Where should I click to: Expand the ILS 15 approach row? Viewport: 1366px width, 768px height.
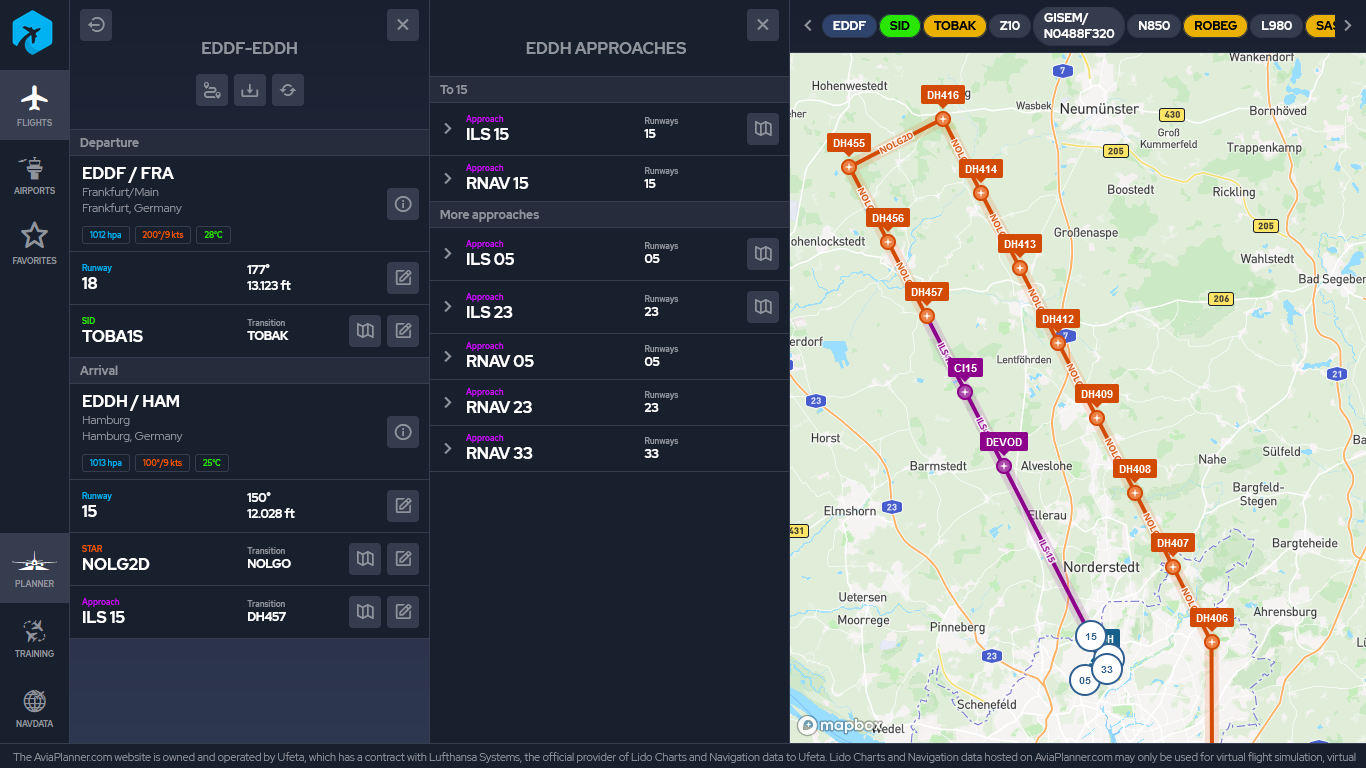pos(448,129)
